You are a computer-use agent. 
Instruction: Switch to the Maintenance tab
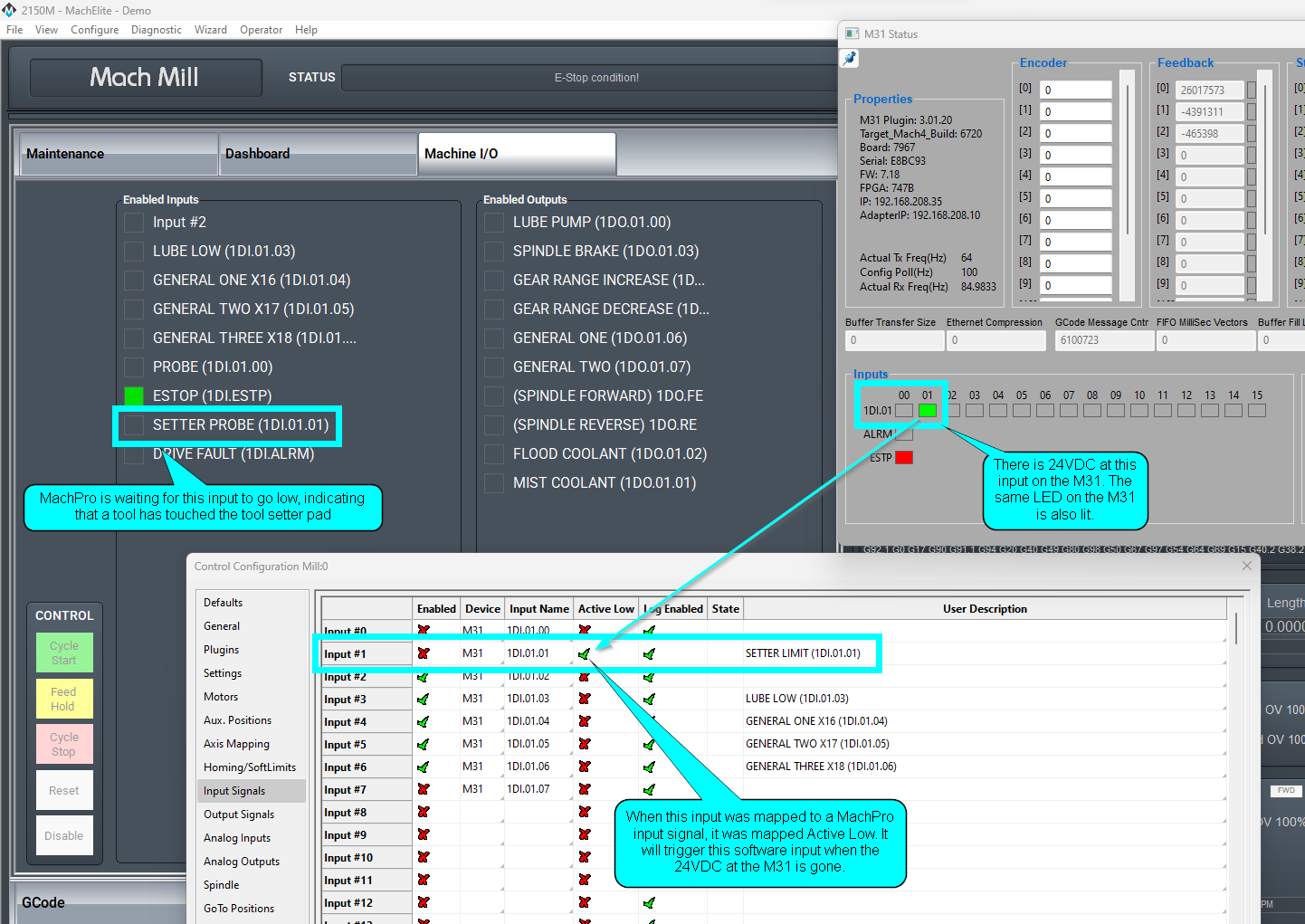click(119, 154)
